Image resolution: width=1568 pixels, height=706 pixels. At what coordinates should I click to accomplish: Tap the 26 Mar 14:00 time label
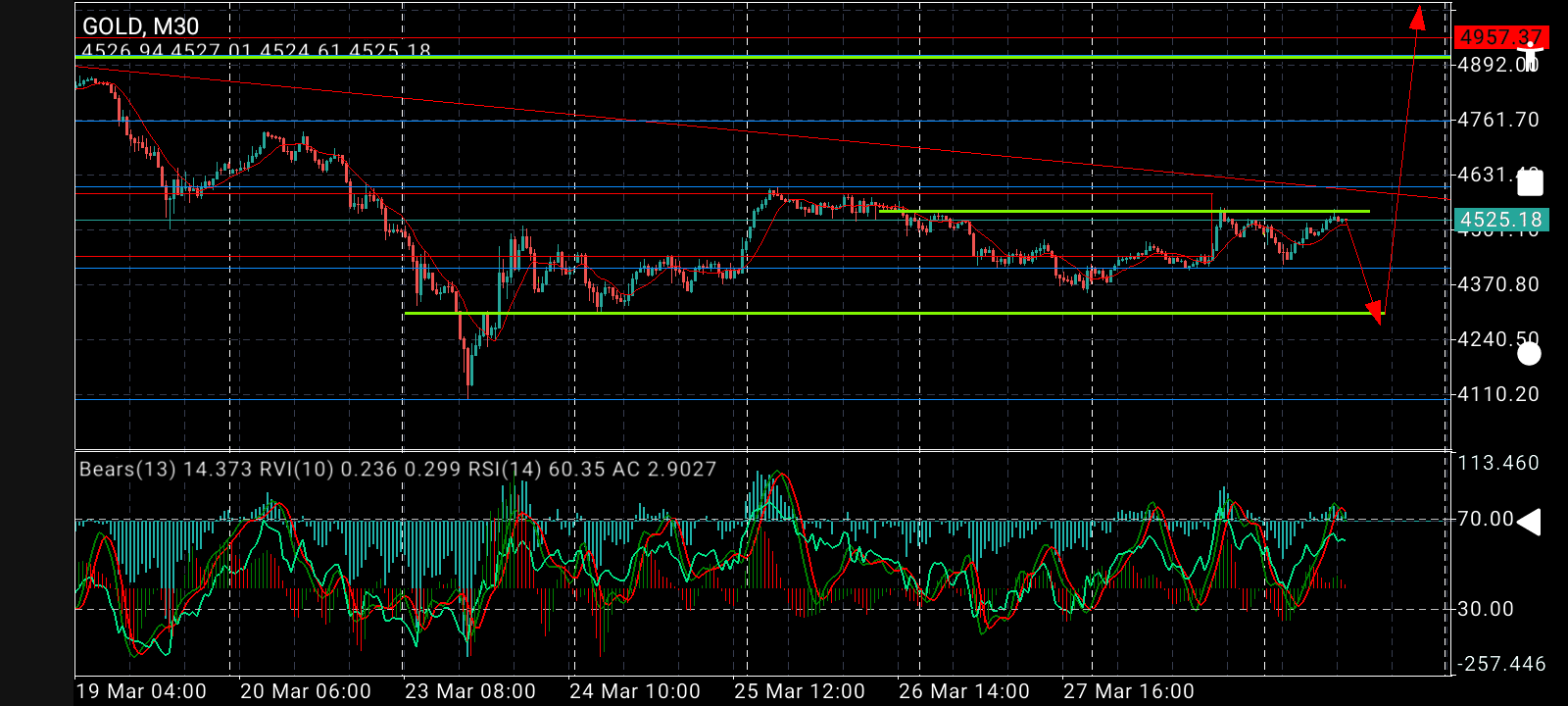pyautogui.click(x=964, y=691)
